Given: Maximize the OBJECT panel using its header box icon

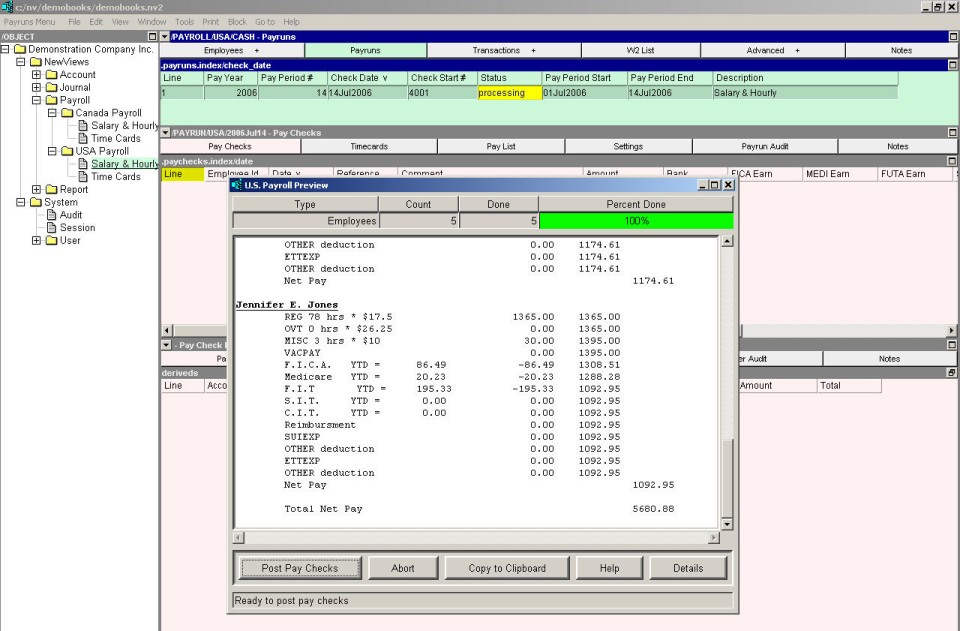Looking at the screenshot, I should click(153, 37).
